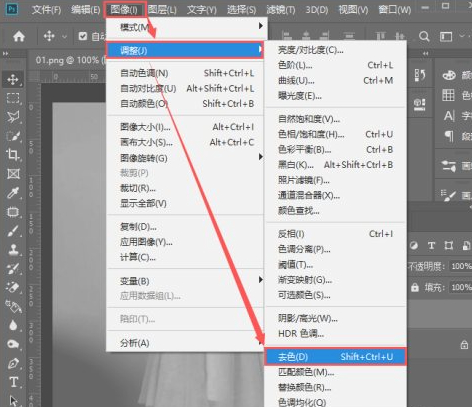Select the History Brush tool
The width and height of the screenshot is (472, 407).
coord(13,269)
